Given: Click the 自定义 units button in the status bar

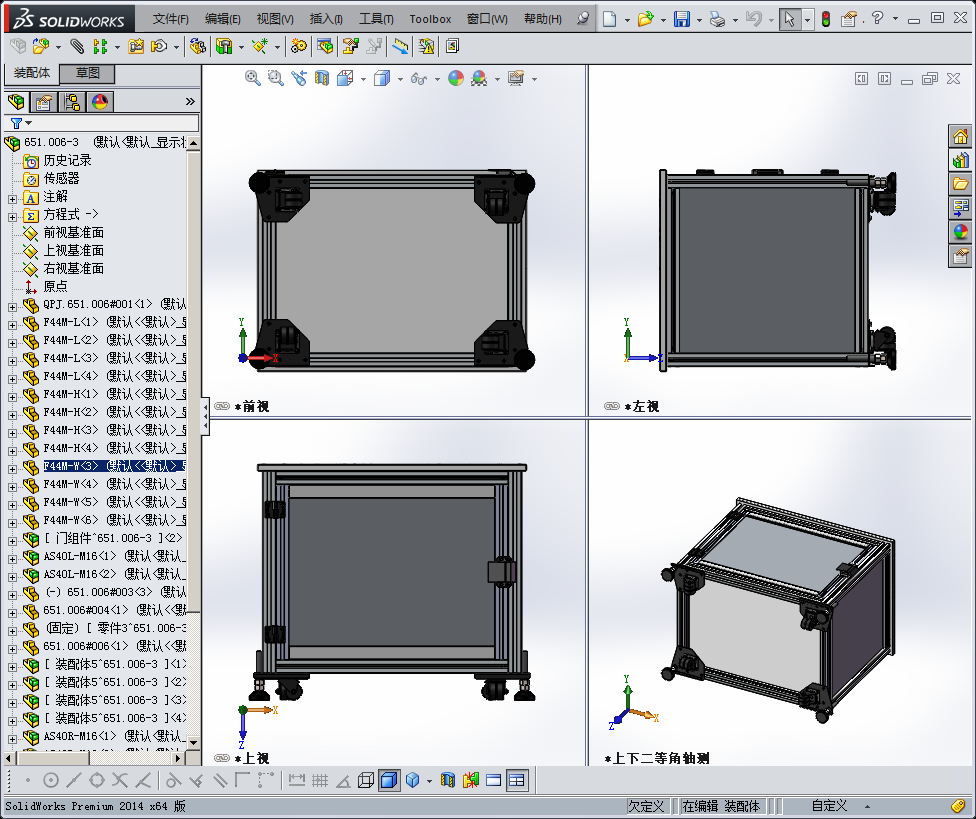Looking at the screenshot, I should click(x=829, y=807).
